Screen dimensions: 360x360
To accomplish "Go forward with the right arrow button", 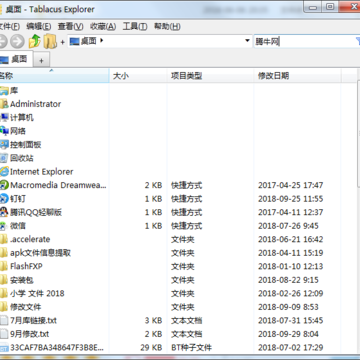I will tap(17, 41).
